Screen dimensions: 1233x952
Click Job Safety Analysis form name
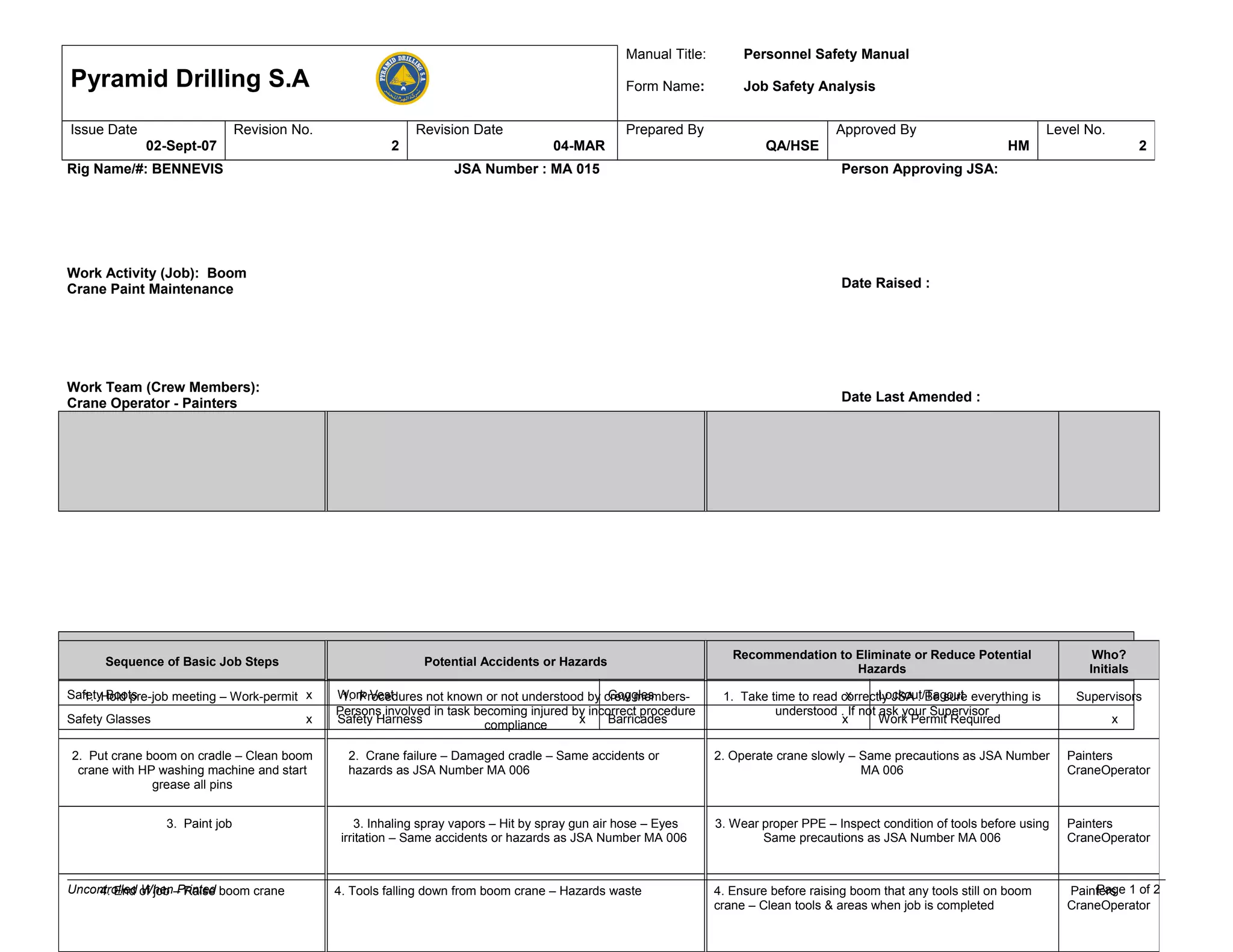(809, 87)
